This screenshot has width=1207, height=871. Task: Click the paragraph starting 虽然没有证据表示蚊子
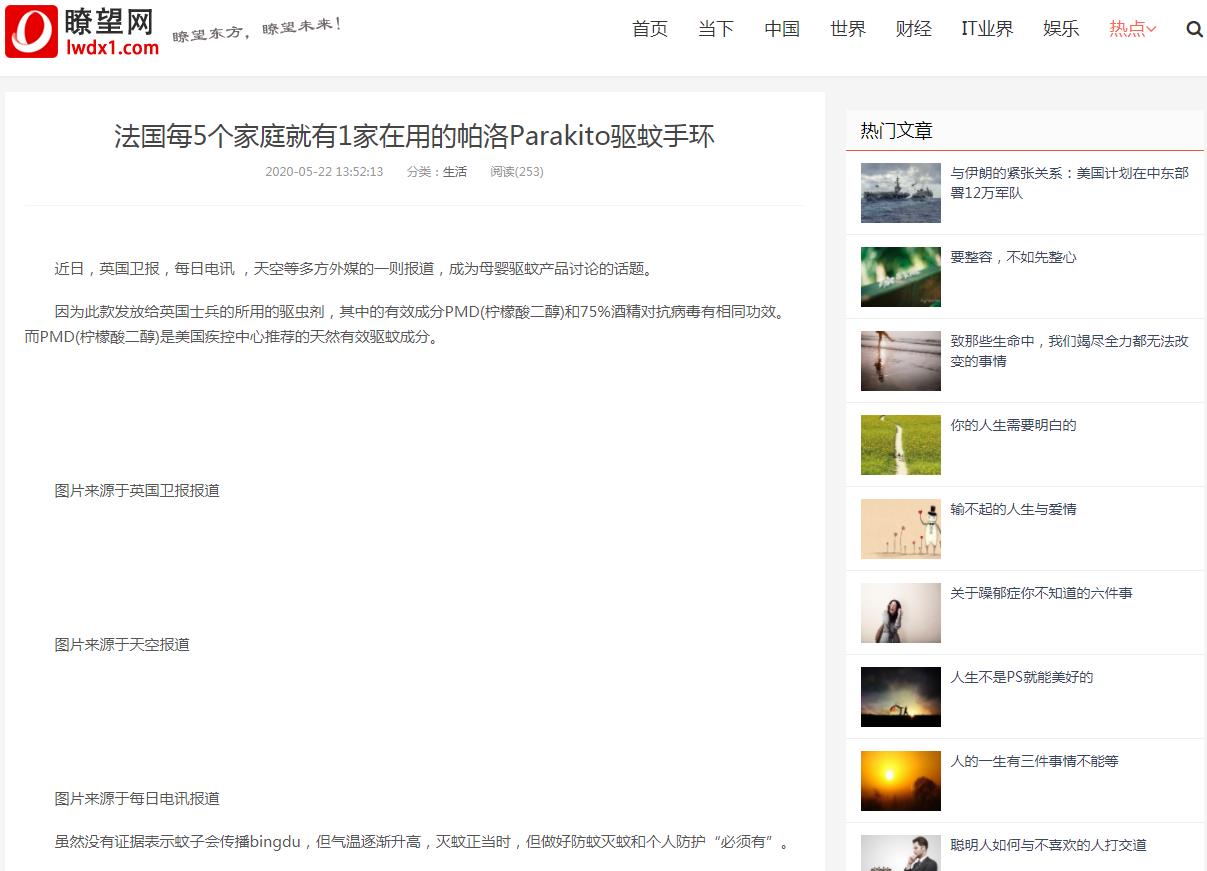click(x=424, y=842)
